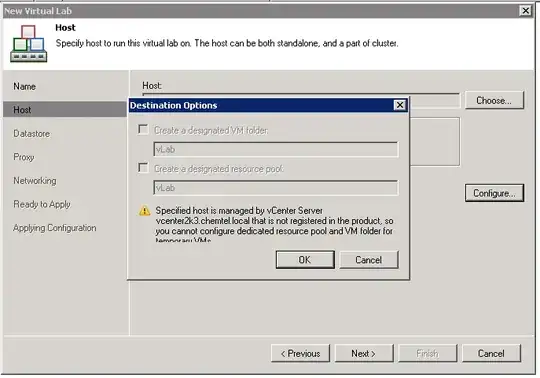Close the Destination Options dialog
This screenshot has height=378, width=540.
coord(399,105)
